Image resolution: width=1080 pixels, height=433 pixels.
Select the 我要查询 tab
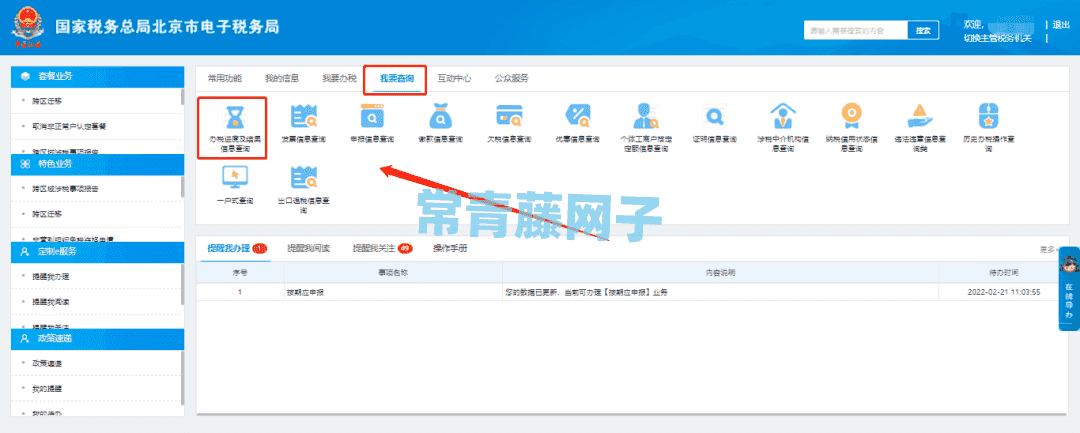[x=396, y=79]
